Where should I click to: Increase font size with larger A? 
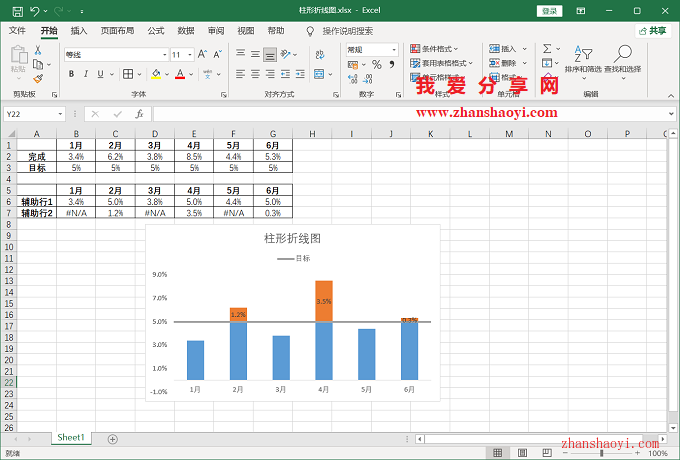point(202,54)
